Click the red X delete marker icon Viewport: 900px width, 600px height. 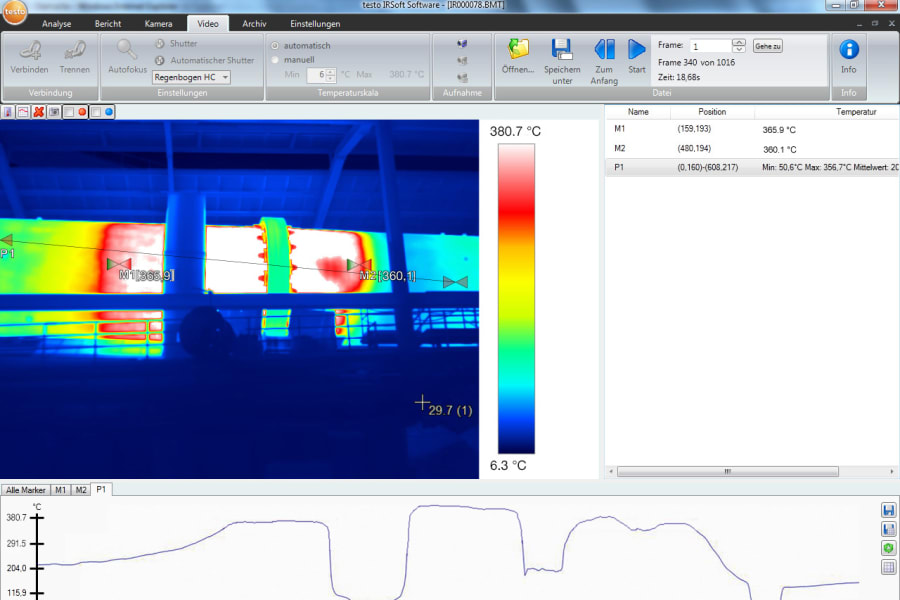point(38,112)
